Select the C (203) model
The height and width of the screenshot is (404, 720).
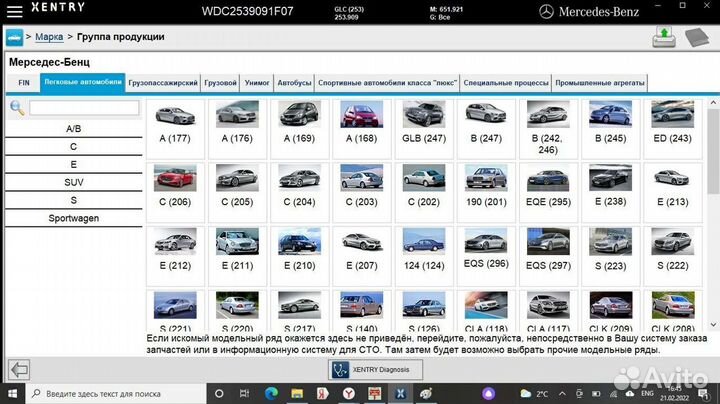(x=362, y=193)
